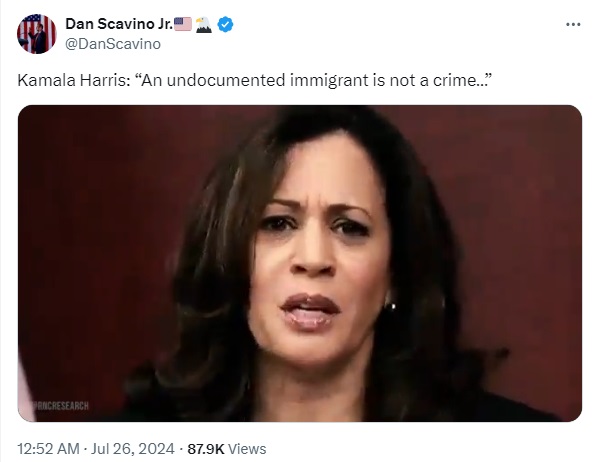Open the 12:52 AM timestamp link
Image resolution: width=599 pixels, height=462 pixels.
coord(49,449)
